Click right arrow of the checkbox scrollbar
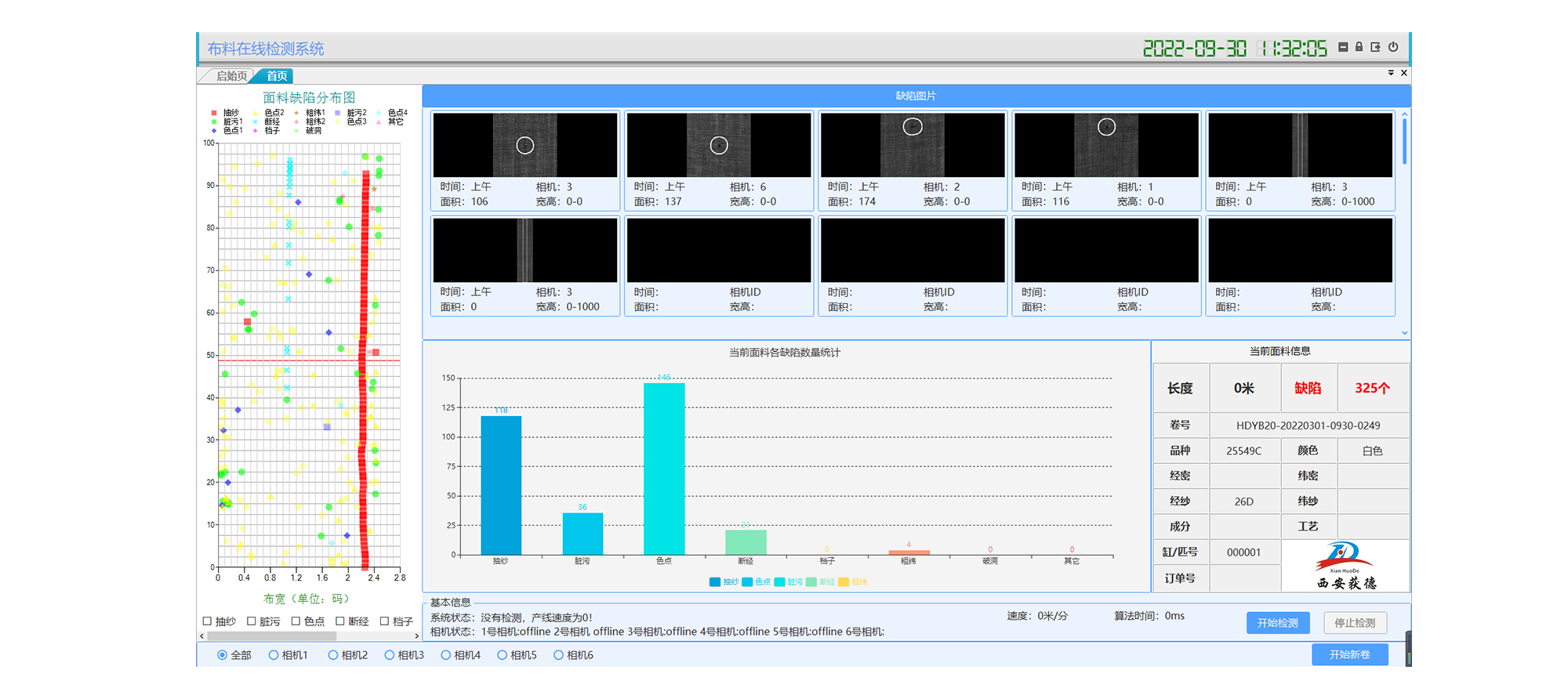Screen dimensions: 1568x699 [x=417, y=636]
